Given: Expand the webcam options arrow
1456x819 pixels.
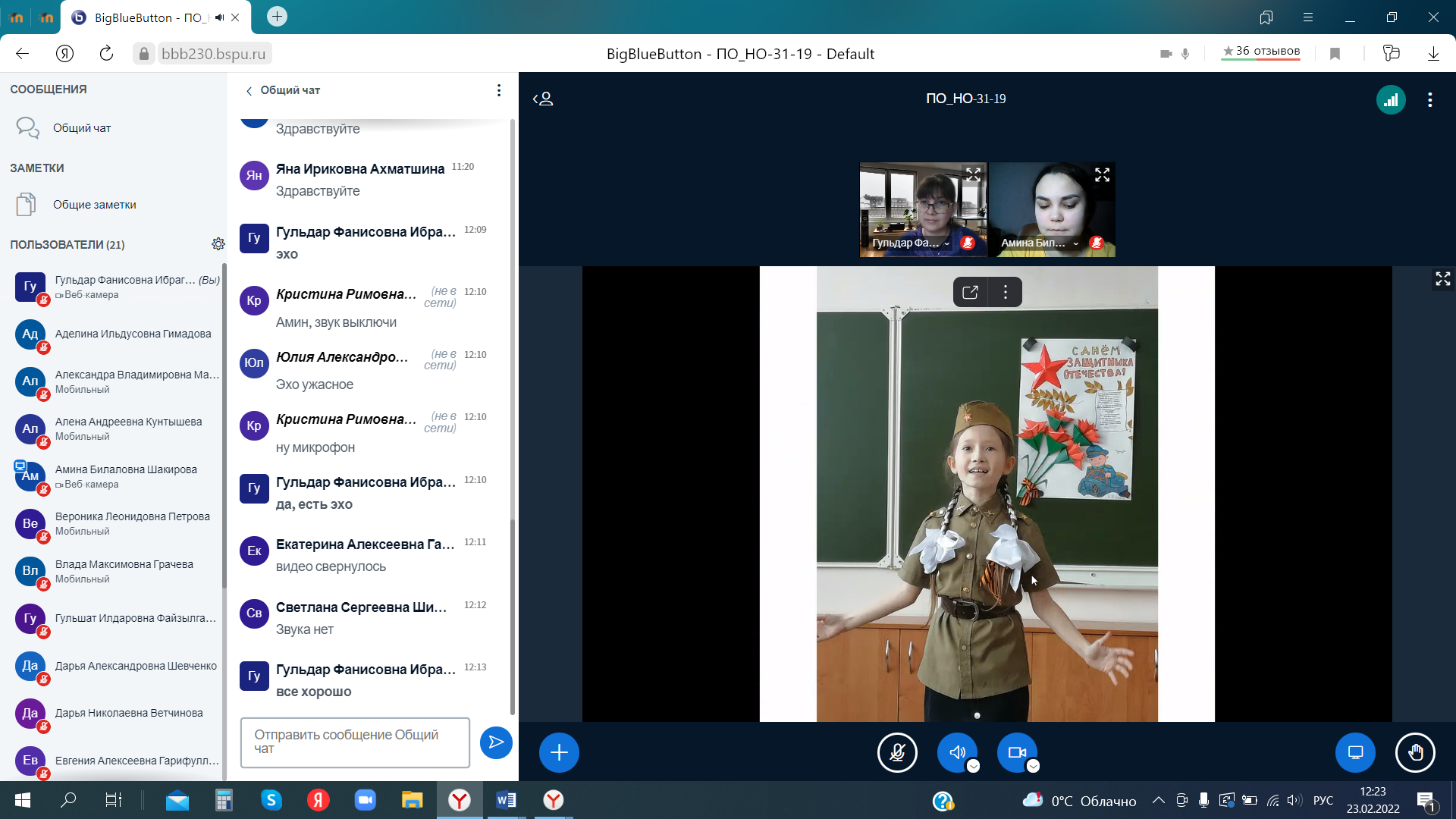Looking at the screenshot, I should (x=1033, y=767).
